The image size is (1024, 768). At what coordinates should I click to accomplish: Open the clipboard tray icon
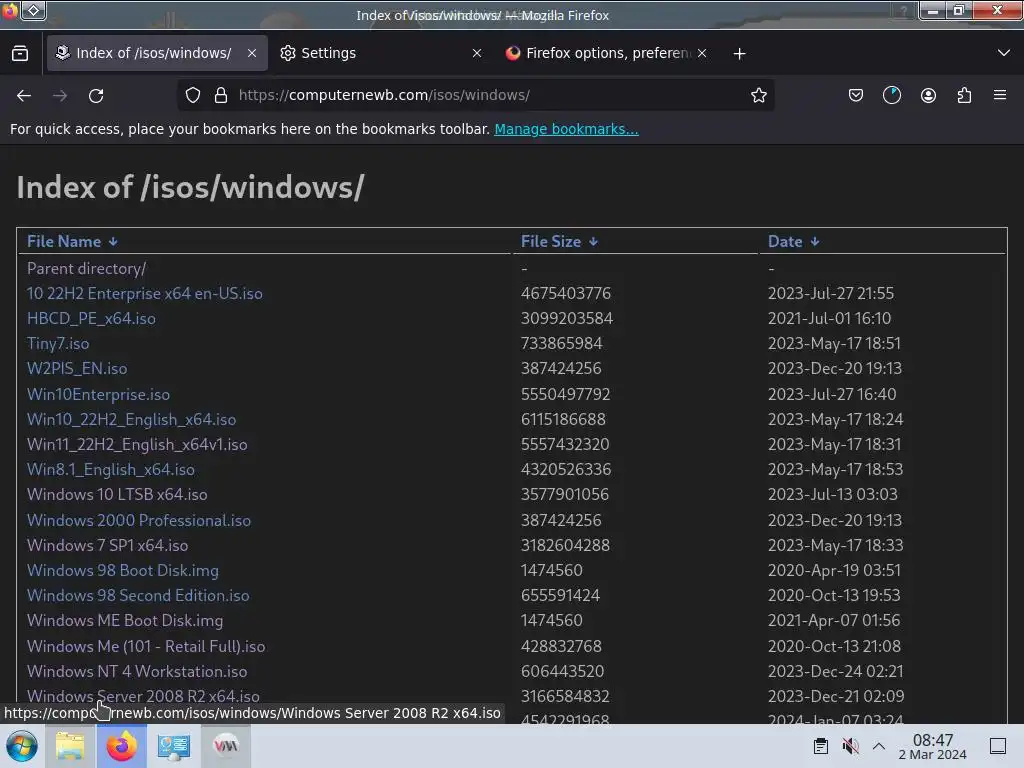[x=821, y=746]
